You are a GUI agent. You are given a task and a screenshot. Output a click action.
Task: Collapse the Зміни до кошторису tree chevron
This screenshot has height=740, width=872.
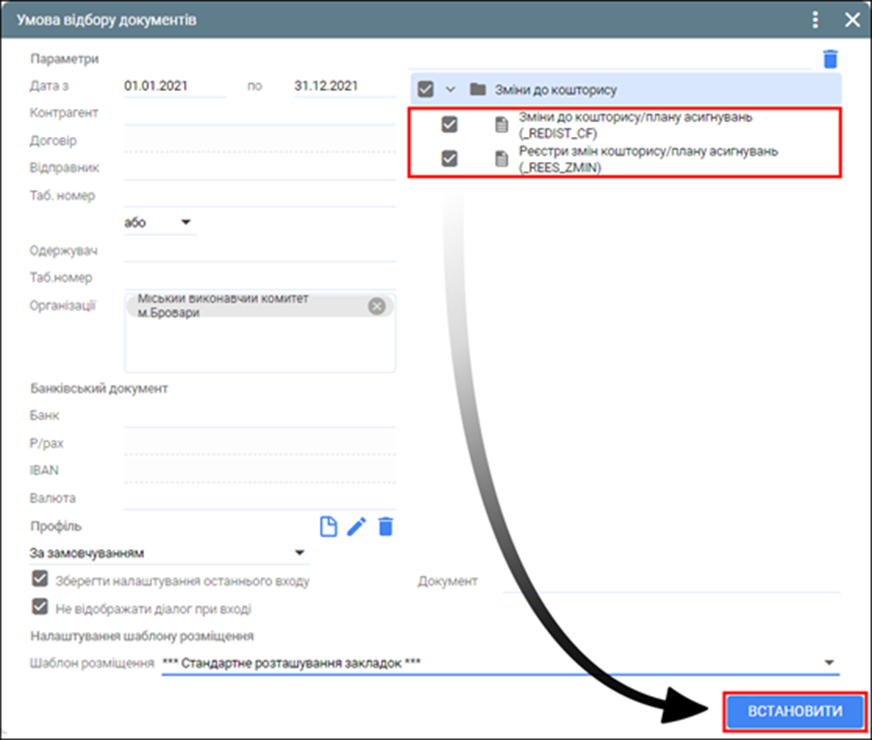click(450, 89)
